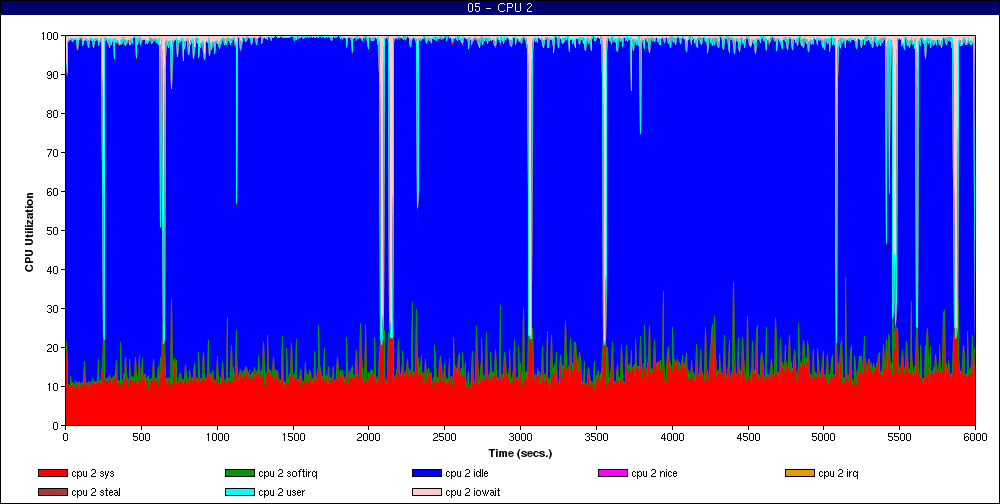Click the blue cpu 2 idle legend swatch
Image resolution: width=1000 pixels, height=504 pixels.
(x=426, y=473)
